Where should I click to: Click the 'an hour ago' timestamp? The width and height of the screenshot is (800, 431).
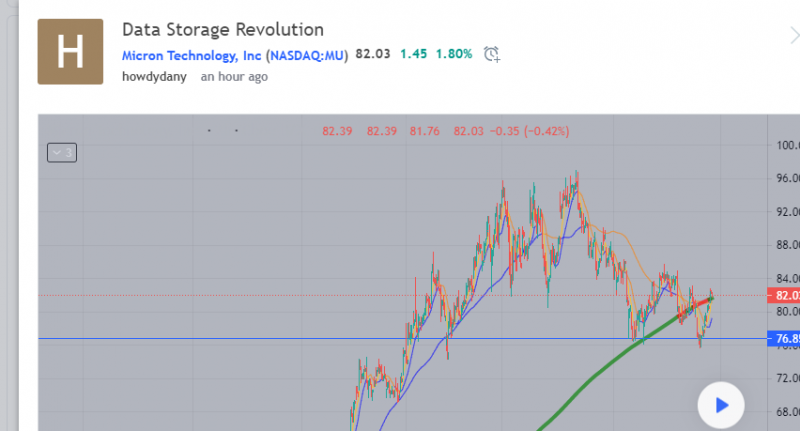click(x=234, y=76)
